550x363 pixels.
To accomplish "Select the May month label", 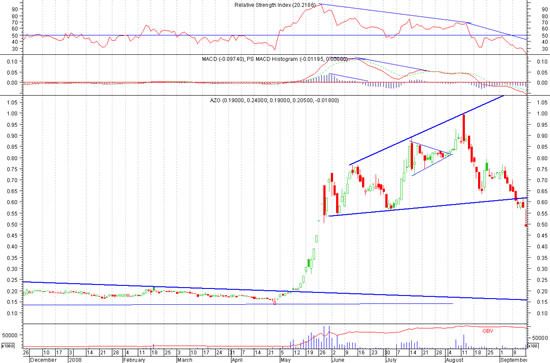I will pos(285,360).
